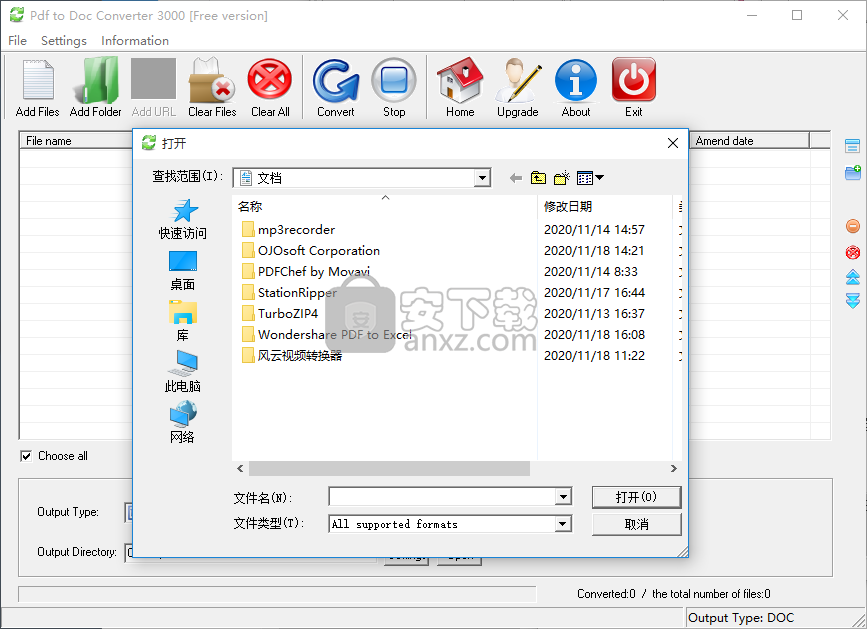The width and height of the screenshot is (867, 629).
Task: Select 快速访问 in the dialog places bar
Action: coord(183,219)
